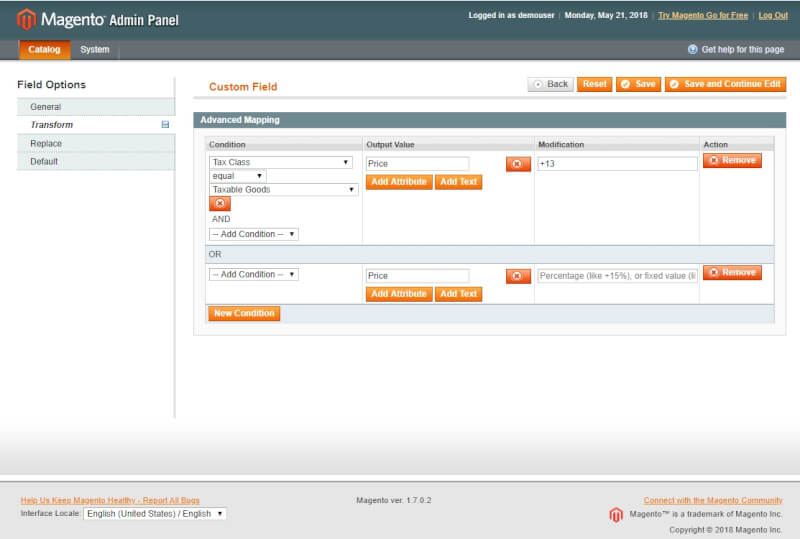Image resolution: width=800 pixels, height=539 pixels.
Task: Click the New Condition button
Action: tap(244, 313)
